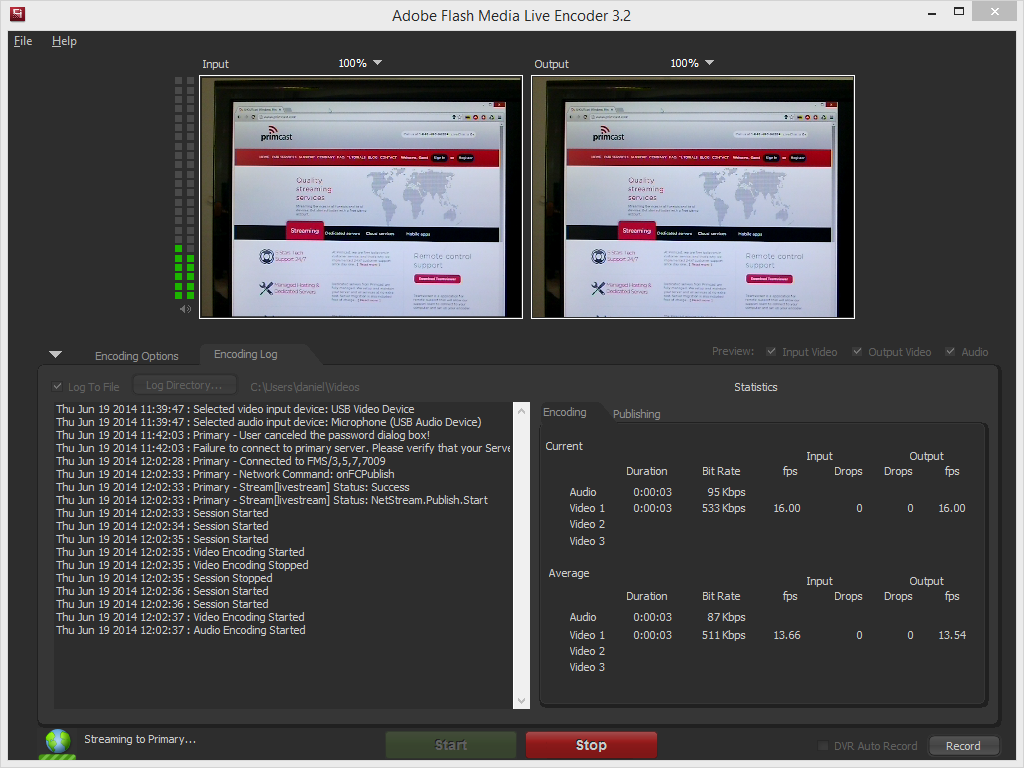This screenshot has width=1024, height=768.
Task: Click the Average input fps value 13.66
Action: tap(787, 635)
